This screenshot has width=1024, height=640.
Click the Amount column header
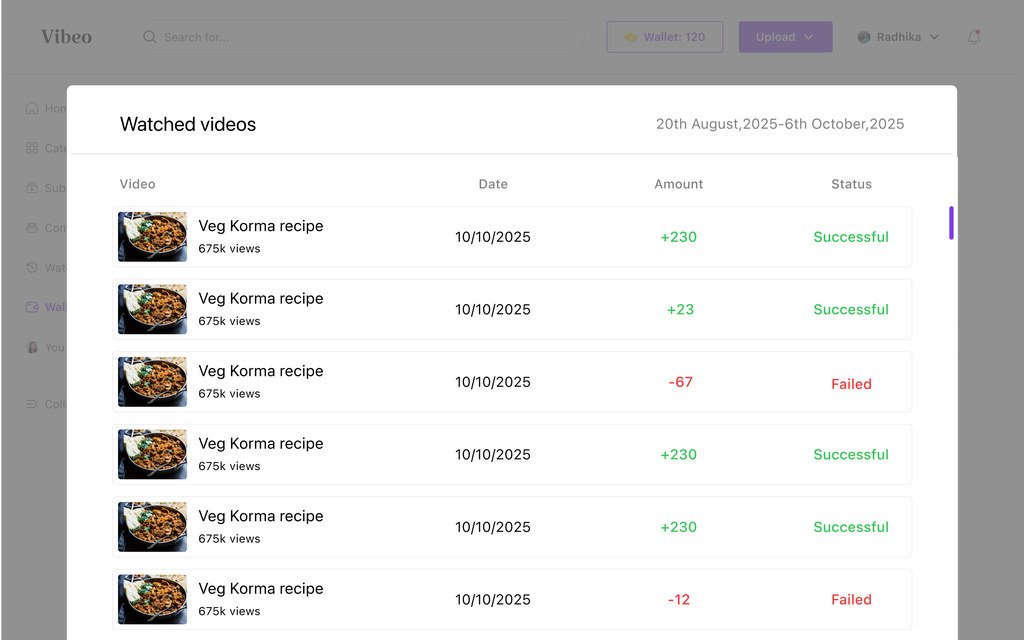coord(679,184)
